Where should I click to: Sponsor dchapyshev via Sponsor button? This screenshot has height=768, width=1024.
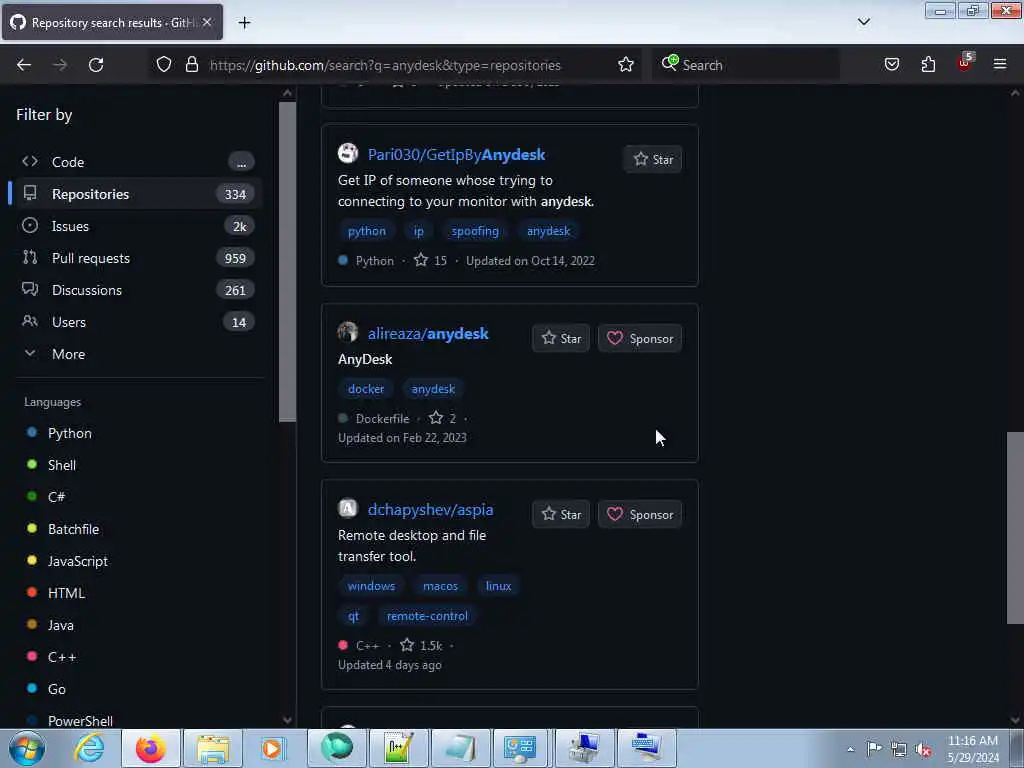point(640,515)
